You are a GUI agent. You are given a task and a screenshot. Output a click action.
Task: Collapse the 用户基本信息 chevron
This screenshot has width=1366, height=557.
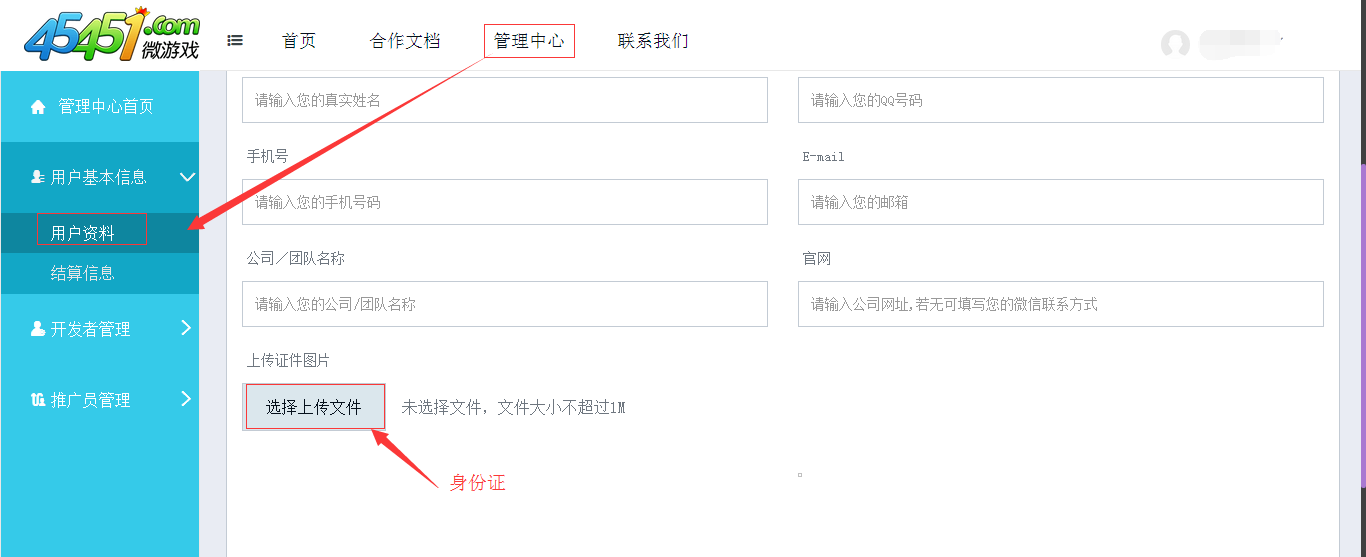(x=187, y=177)
